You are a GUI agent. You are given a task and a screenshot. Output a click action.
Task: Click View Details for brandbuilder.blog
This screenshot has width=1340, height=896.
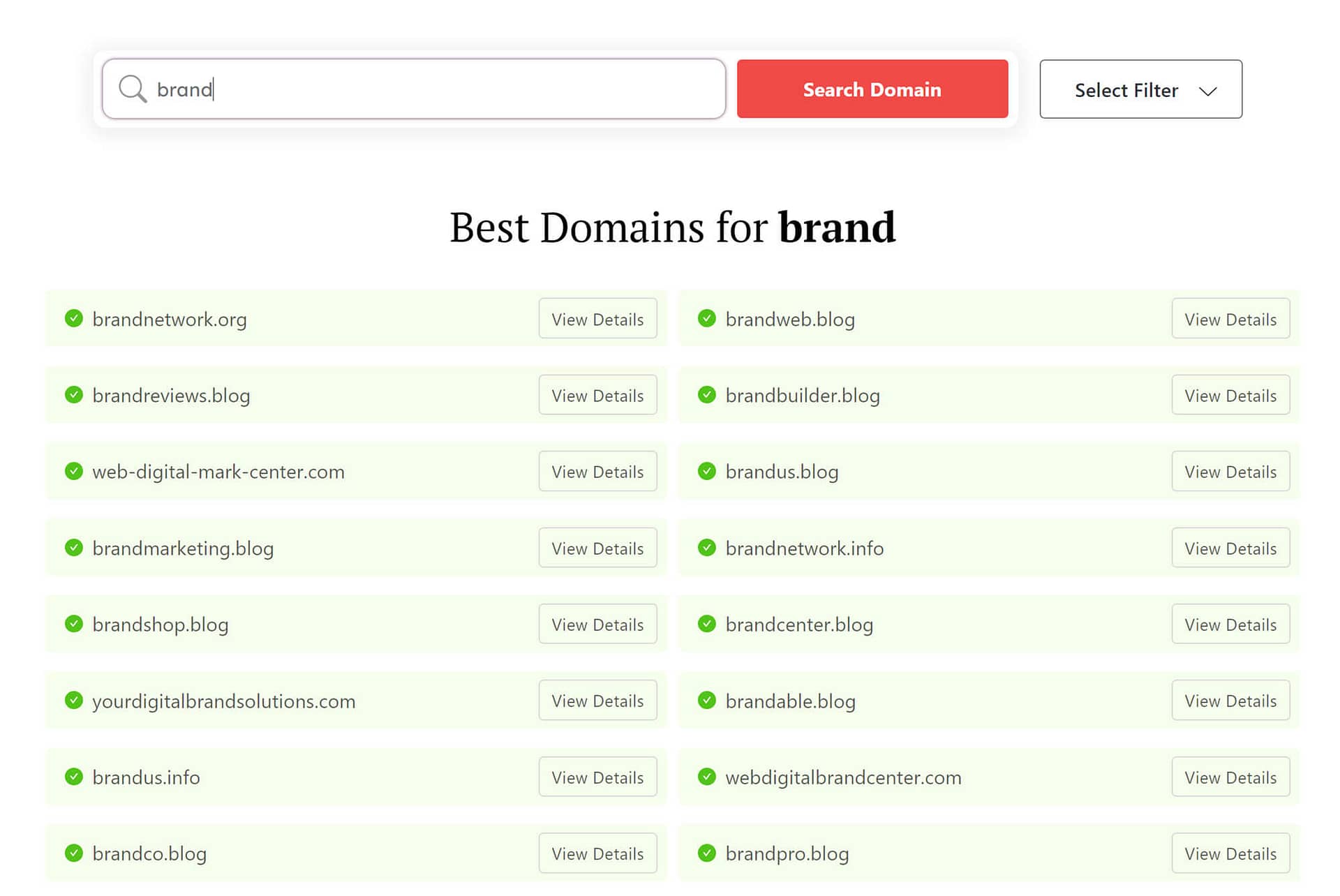1230,394
